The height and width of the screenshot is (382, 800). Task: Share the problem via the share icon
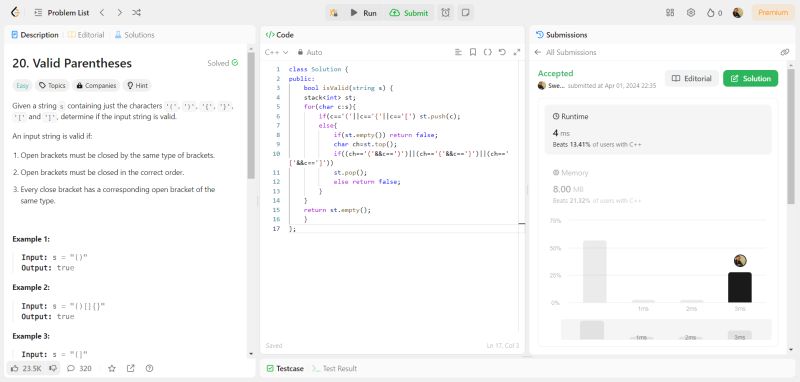pos(131,368)
